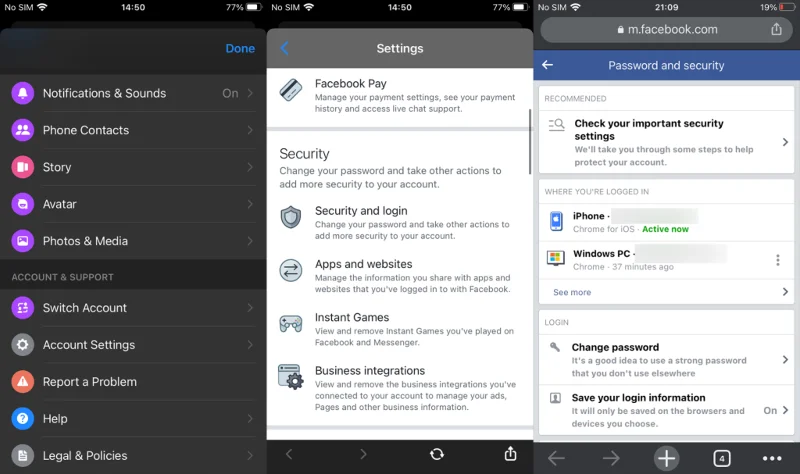The width and height of the screenshot is (800, 474).
Task: Tap Settings panel bottom back chevron
Action: pyautogui.click(x=289, y=454)
